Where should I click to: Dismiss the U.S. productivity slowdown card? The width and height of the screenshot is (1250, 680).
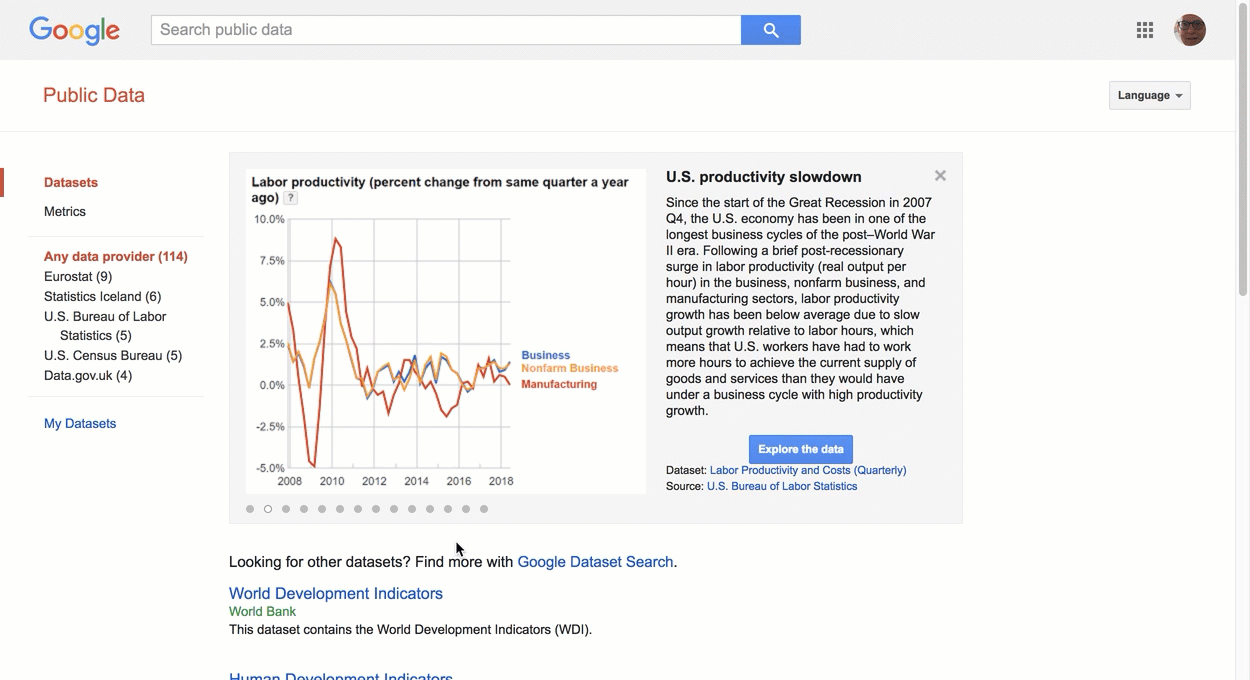tap(940, 176)
